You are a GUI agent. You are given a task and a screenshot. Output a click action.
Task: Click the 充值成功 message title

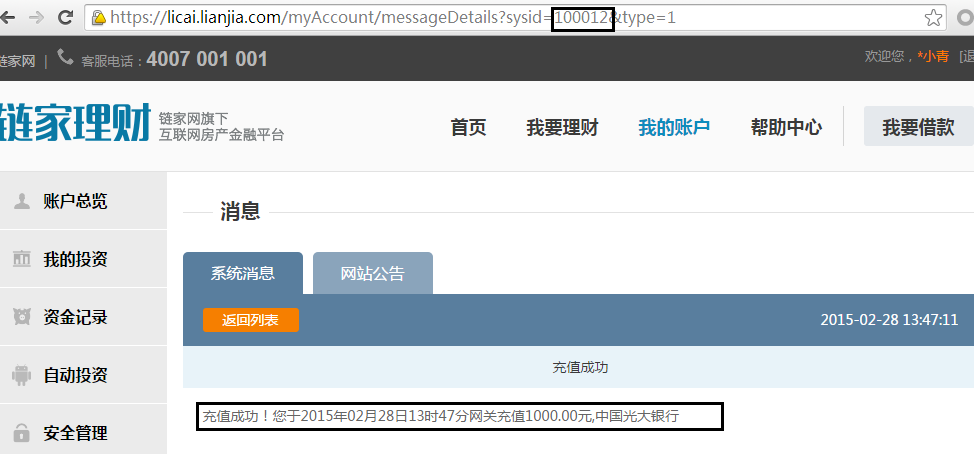click(x=580, y=368)
